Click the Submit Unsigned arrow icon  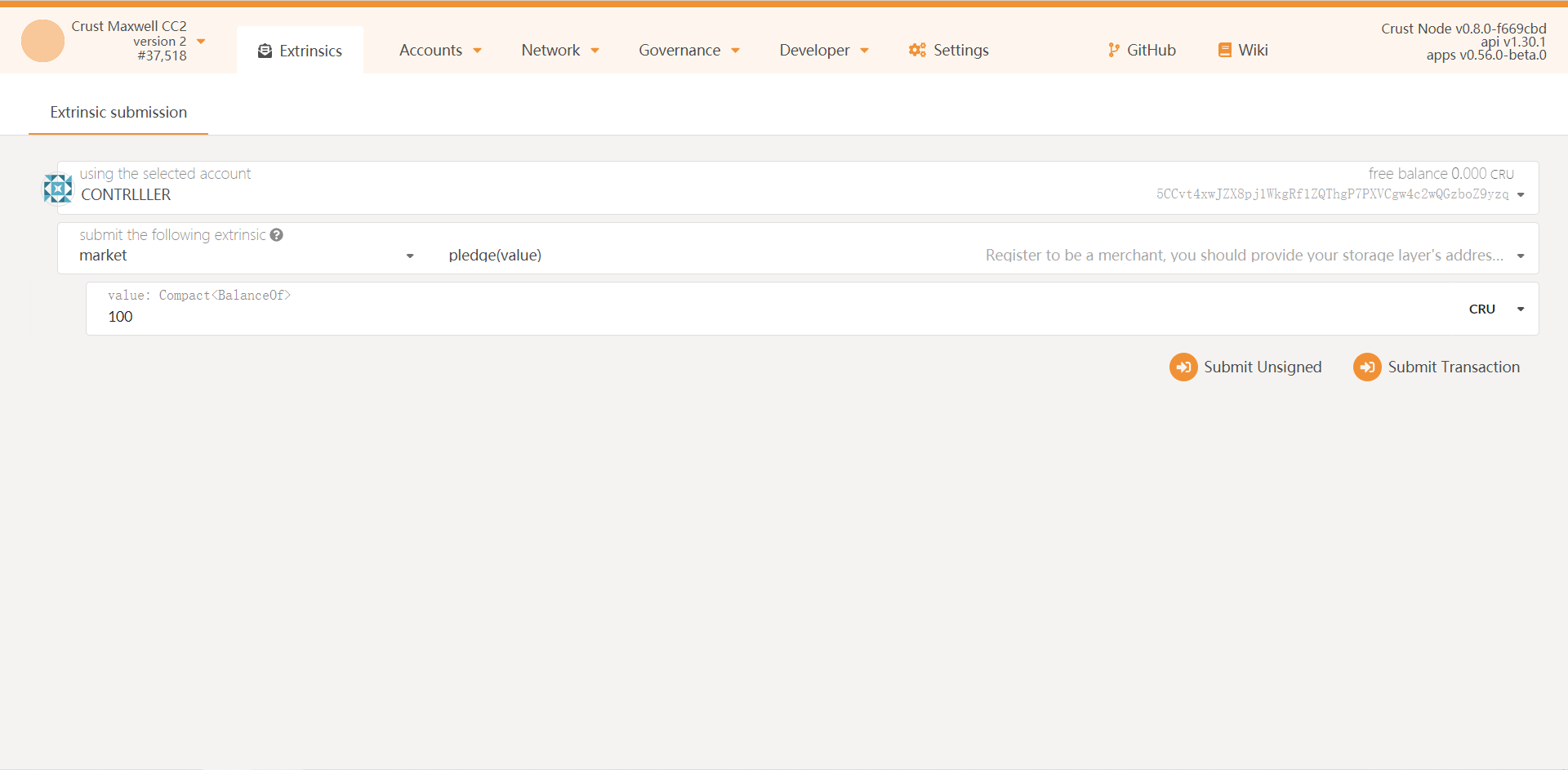pos(1183,367)
